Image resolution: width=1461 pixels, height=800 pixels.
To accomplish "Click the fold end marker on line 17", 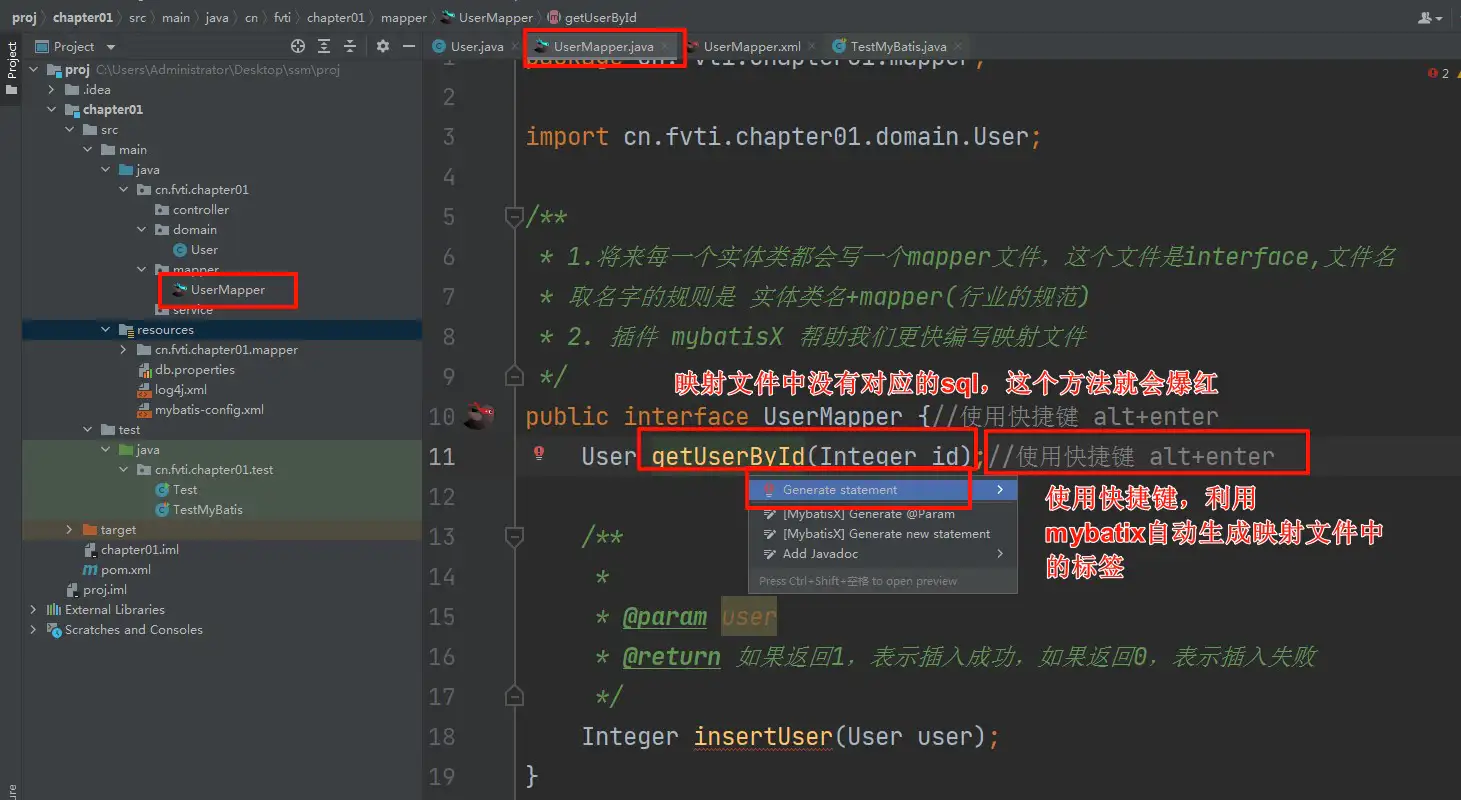I will [x=514, y=696].
